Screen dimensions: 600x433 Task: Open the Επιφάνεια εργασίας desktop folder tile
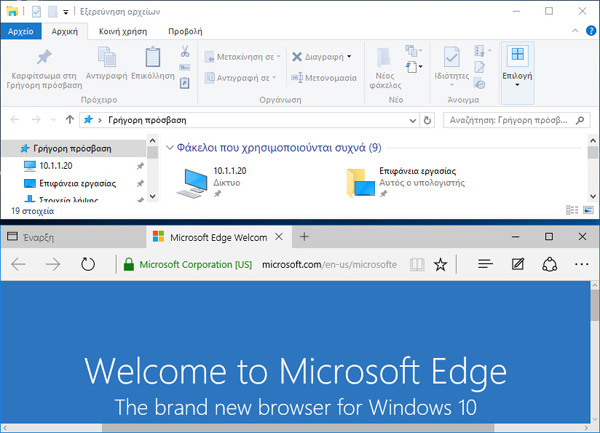point(406,182)
